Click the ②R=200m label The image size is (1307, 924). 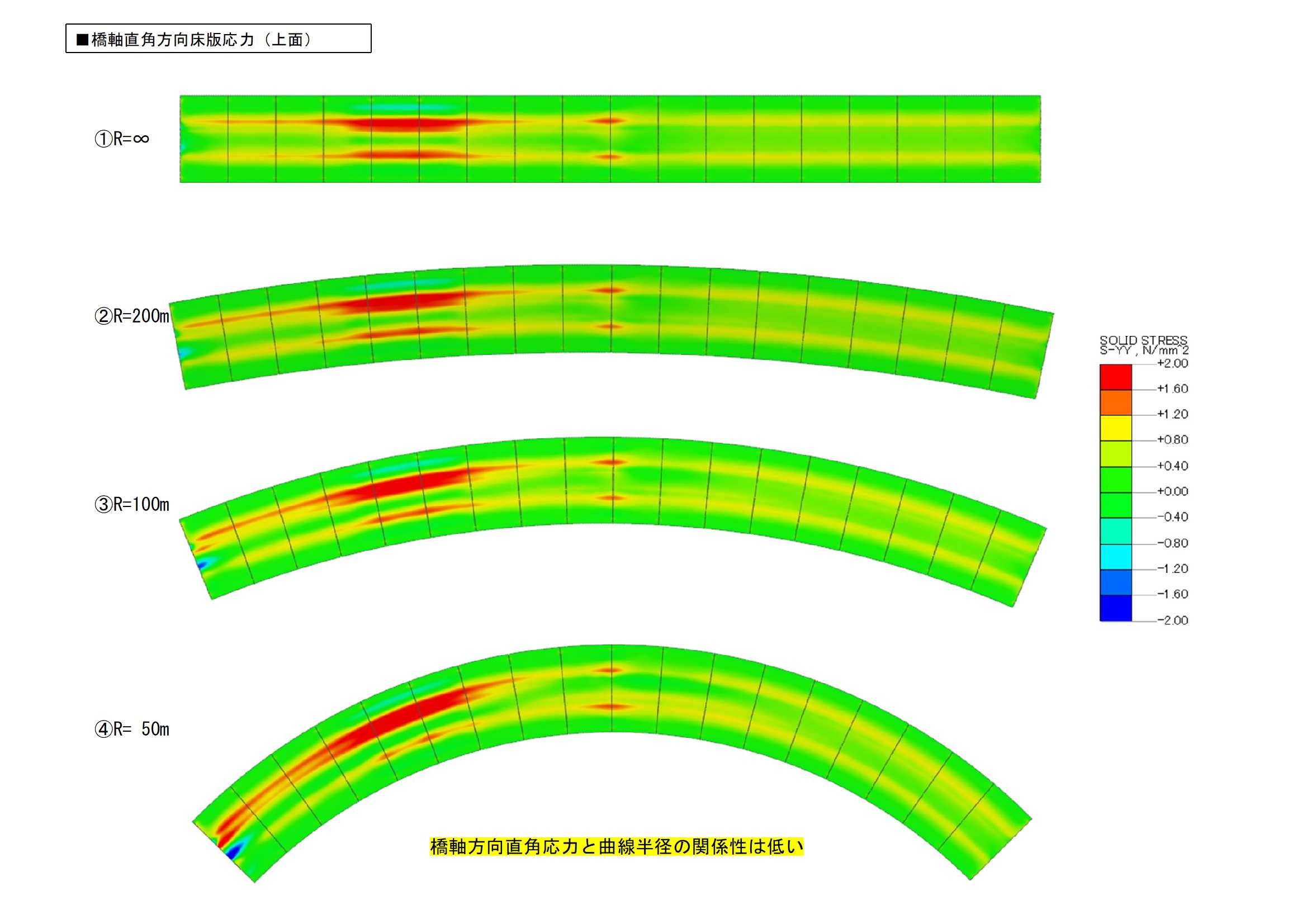point(131,316)
